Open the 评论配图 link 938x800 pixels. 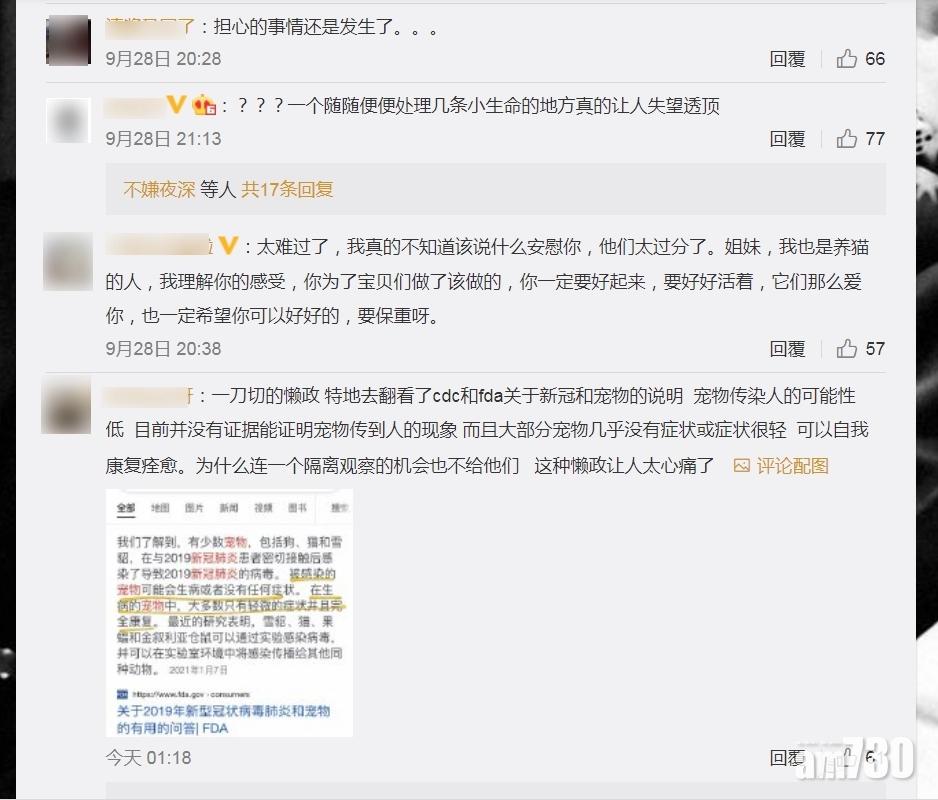(793, 466)
